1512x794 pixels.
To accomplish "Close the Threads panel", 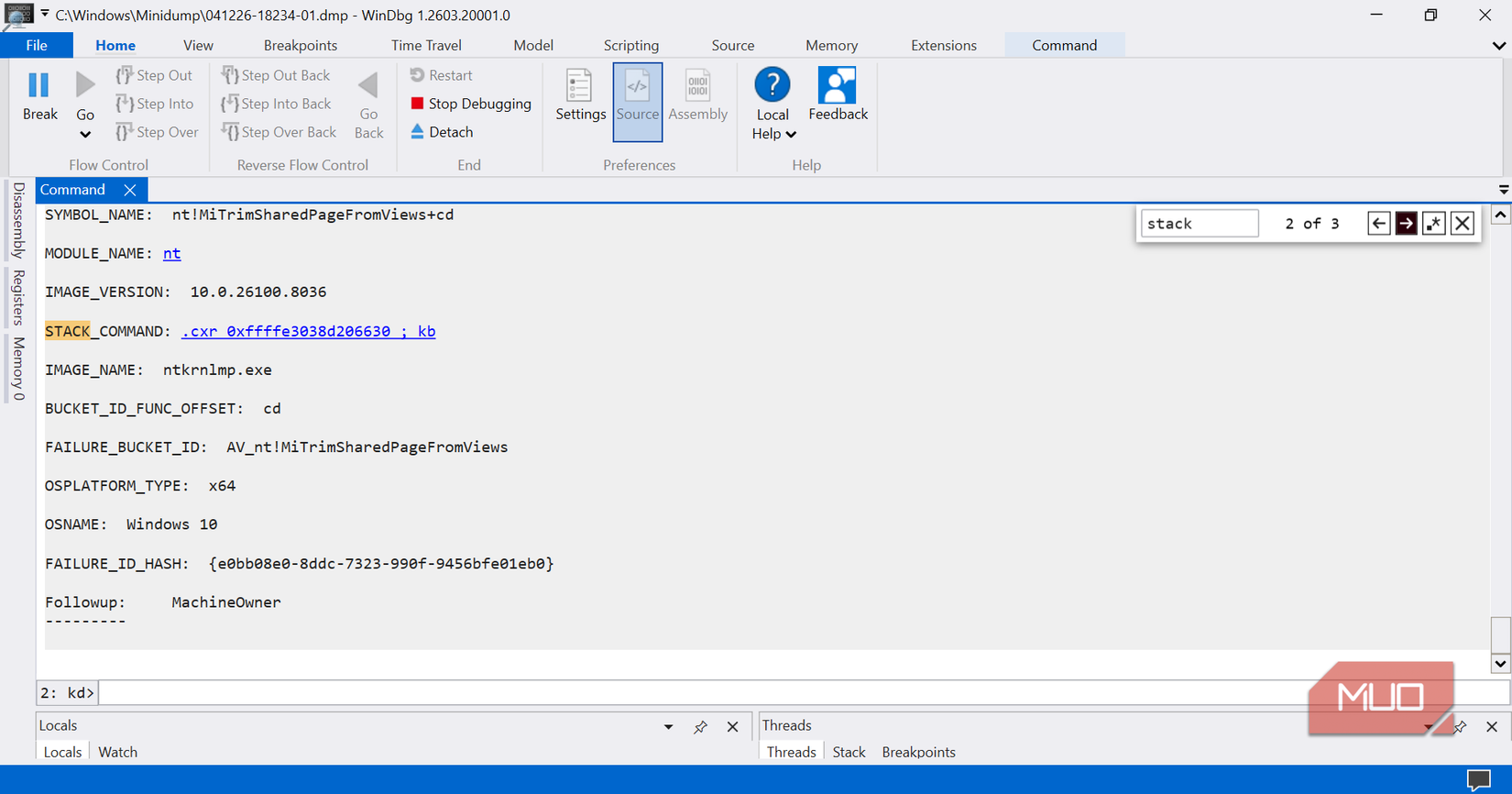I will tap(1492, 727).
